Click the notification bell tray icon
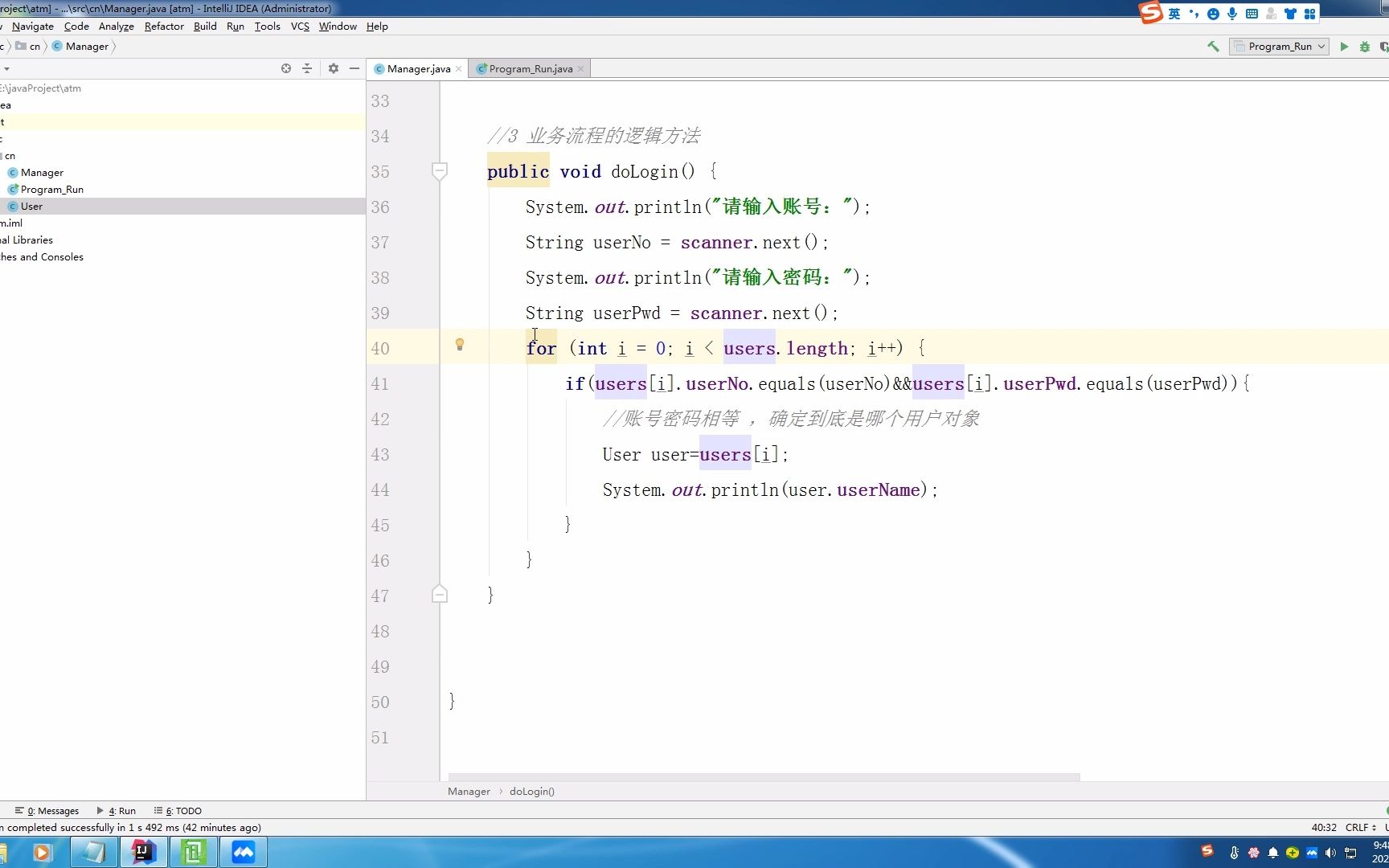Viewport: 1389px width, 868px height. coord(1272,853)
